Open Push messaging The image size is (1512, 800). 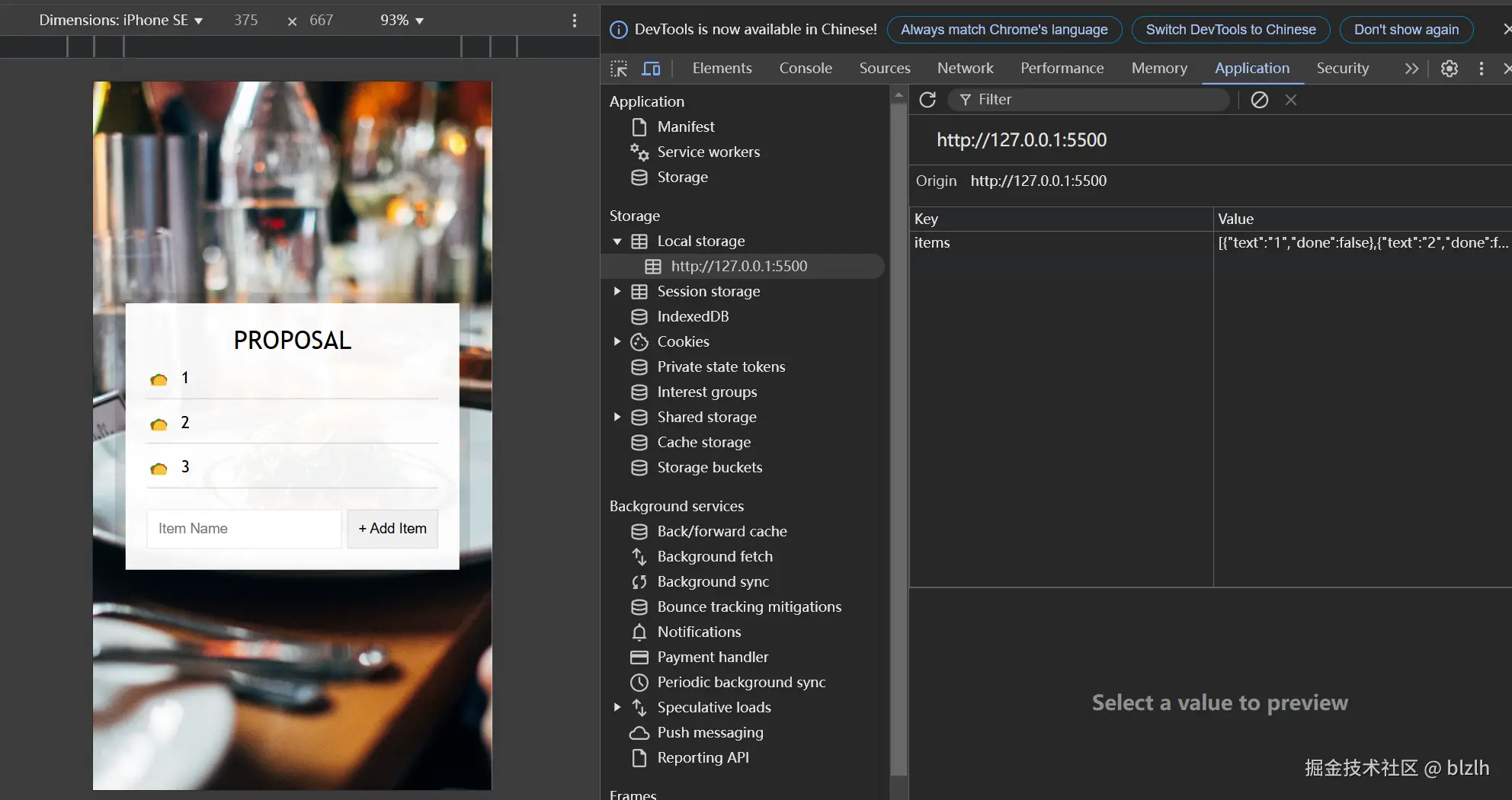point(710,733)
